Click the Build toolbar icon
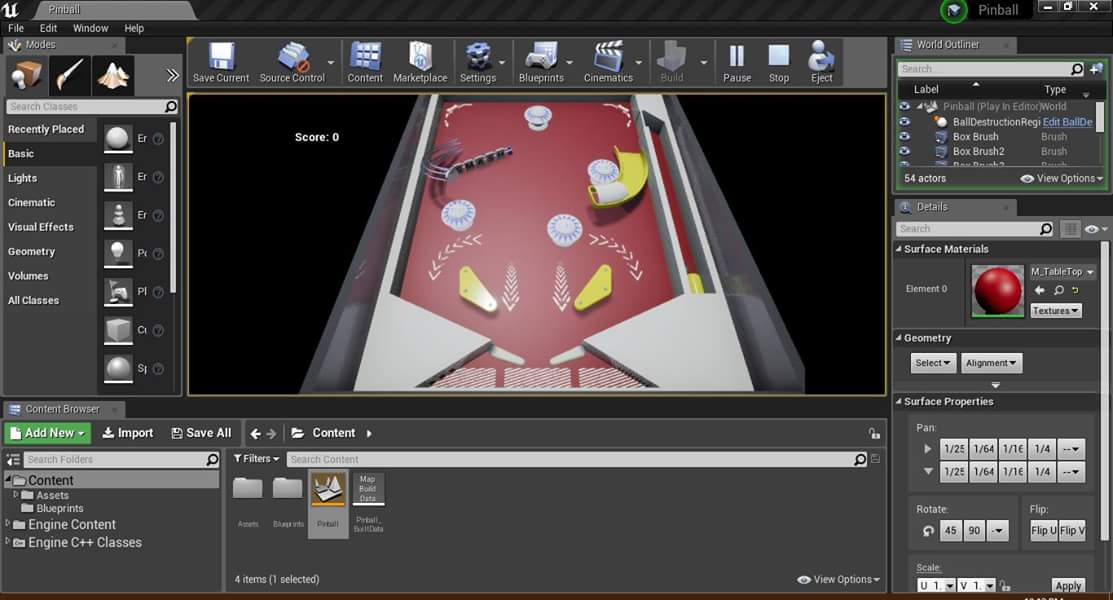Viewport: 1113px width, 600px height. 671,62
